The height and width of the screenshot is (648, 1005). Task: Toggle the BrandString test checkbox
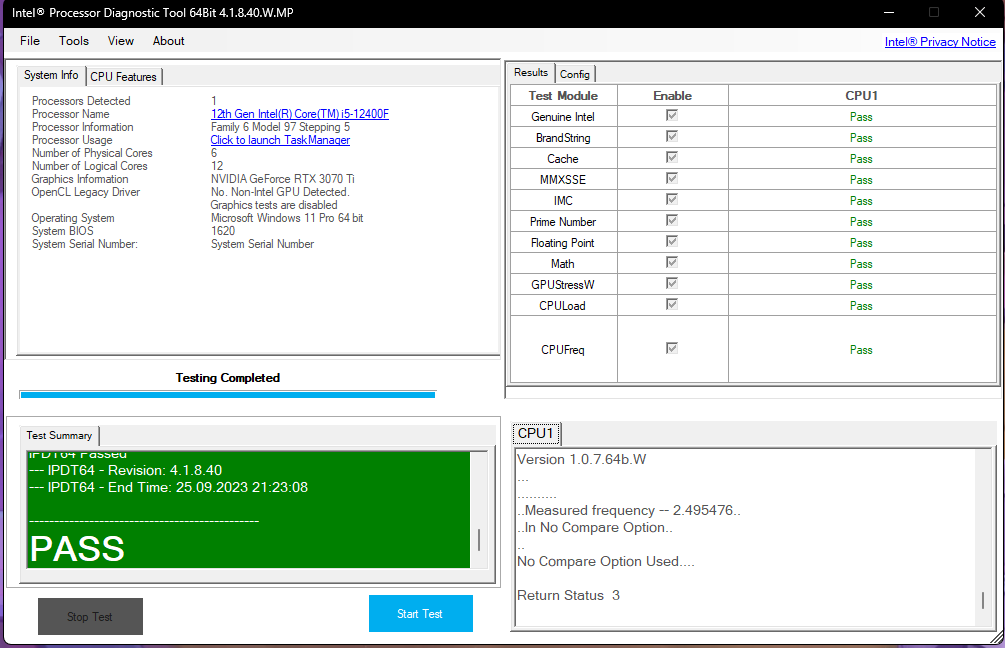coord(672,137)
